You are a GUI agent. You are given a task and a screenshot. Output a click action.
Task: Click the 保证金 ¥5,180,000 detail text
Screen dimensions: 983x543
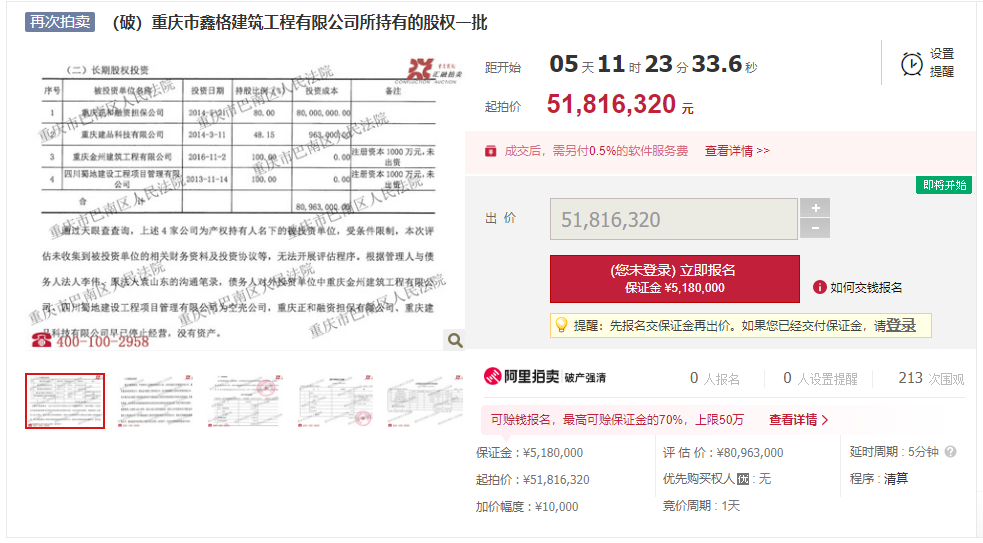tap(529, 453)
